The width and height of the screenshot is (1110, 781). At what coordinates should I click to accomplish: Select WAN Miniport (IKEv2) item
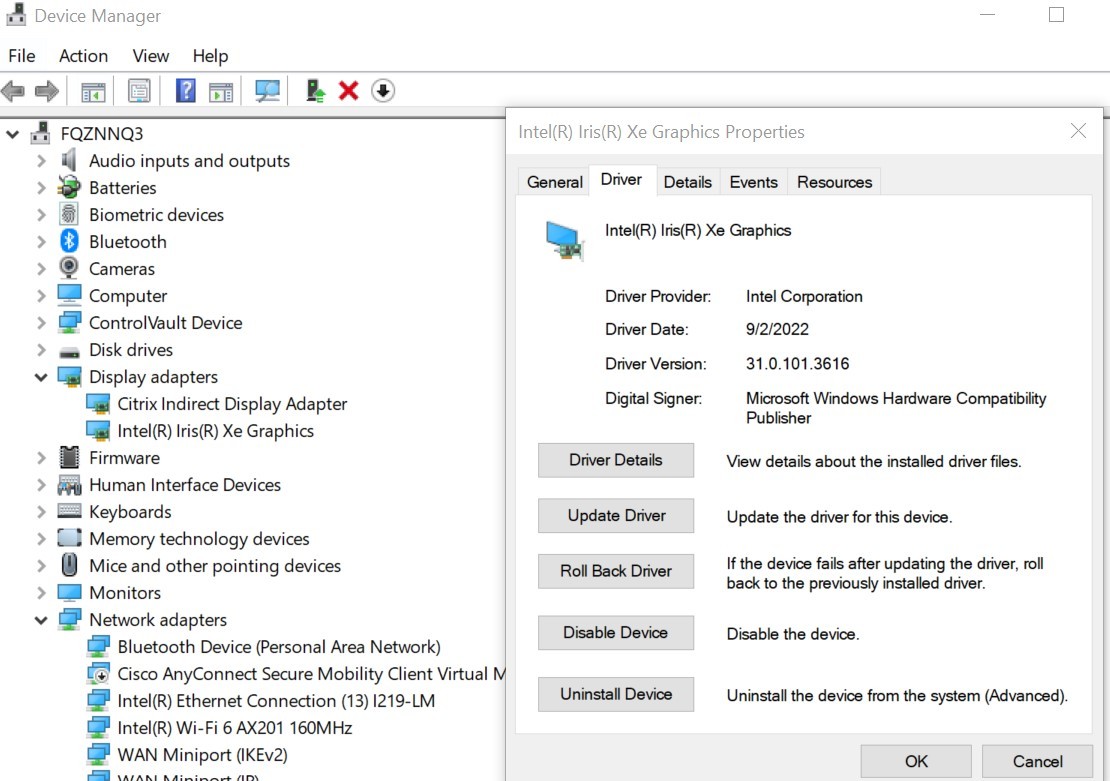point(202,755)
